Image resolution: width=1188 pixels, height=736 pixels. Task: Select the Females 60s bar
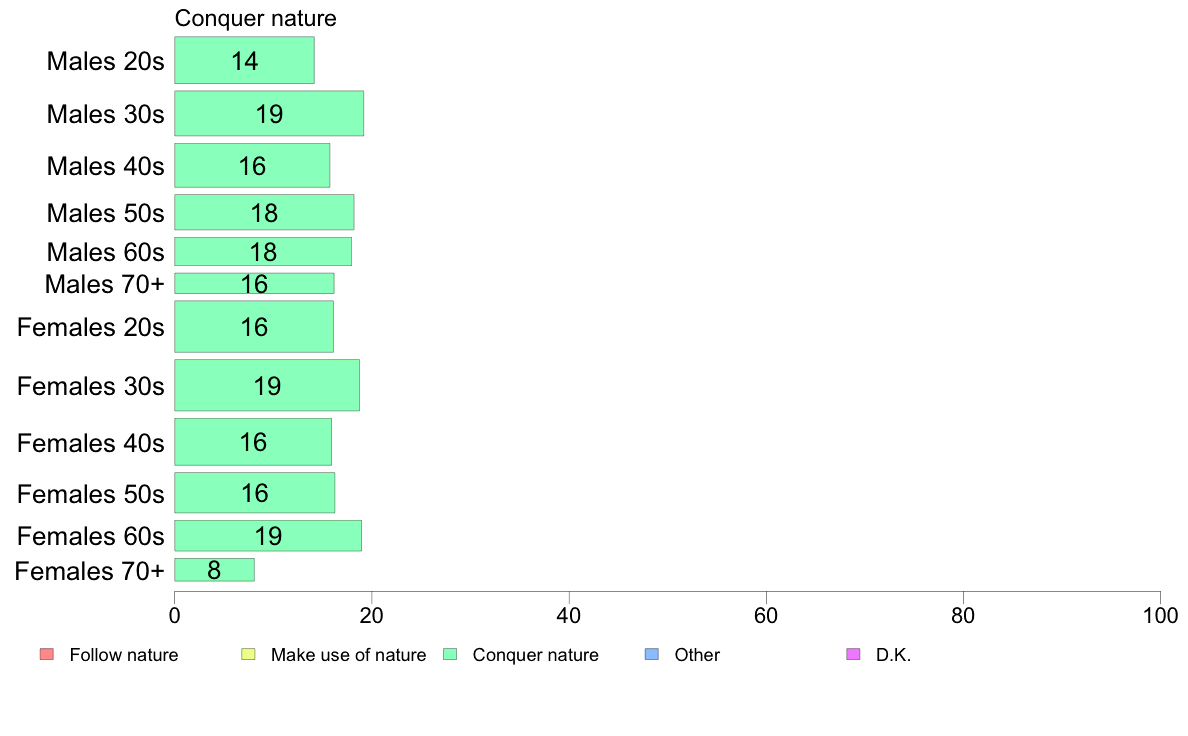pyautogui.click(x=267, y=536)
